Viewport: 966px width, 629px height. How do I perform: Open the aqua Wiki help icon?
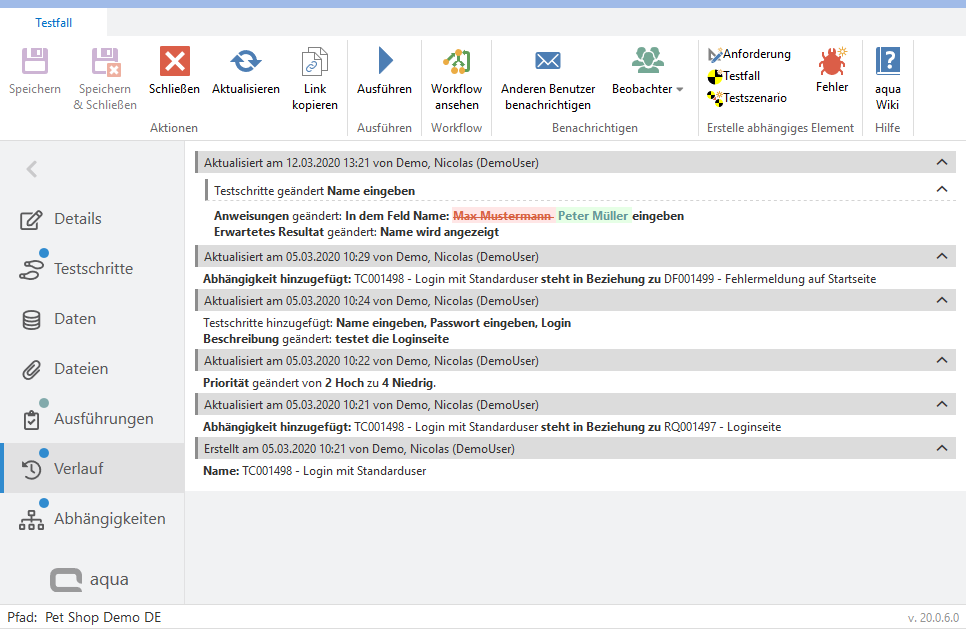coord(887,63)
